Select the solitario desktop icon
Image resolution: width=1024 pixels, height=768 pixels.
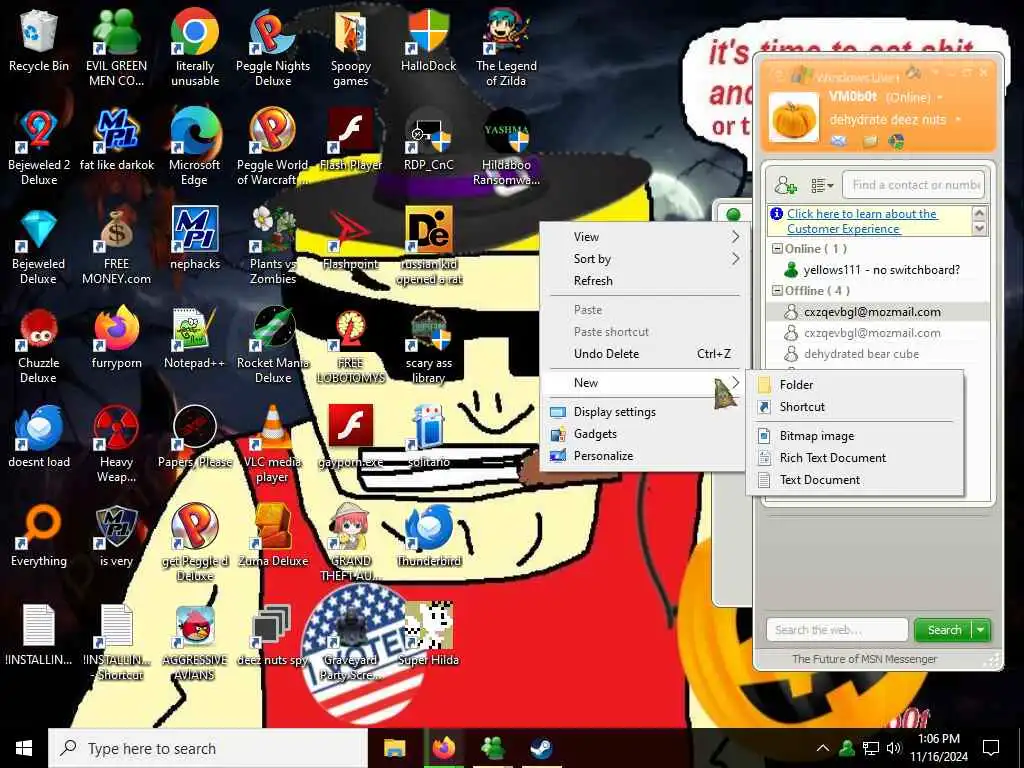click(x=428, y=436)
